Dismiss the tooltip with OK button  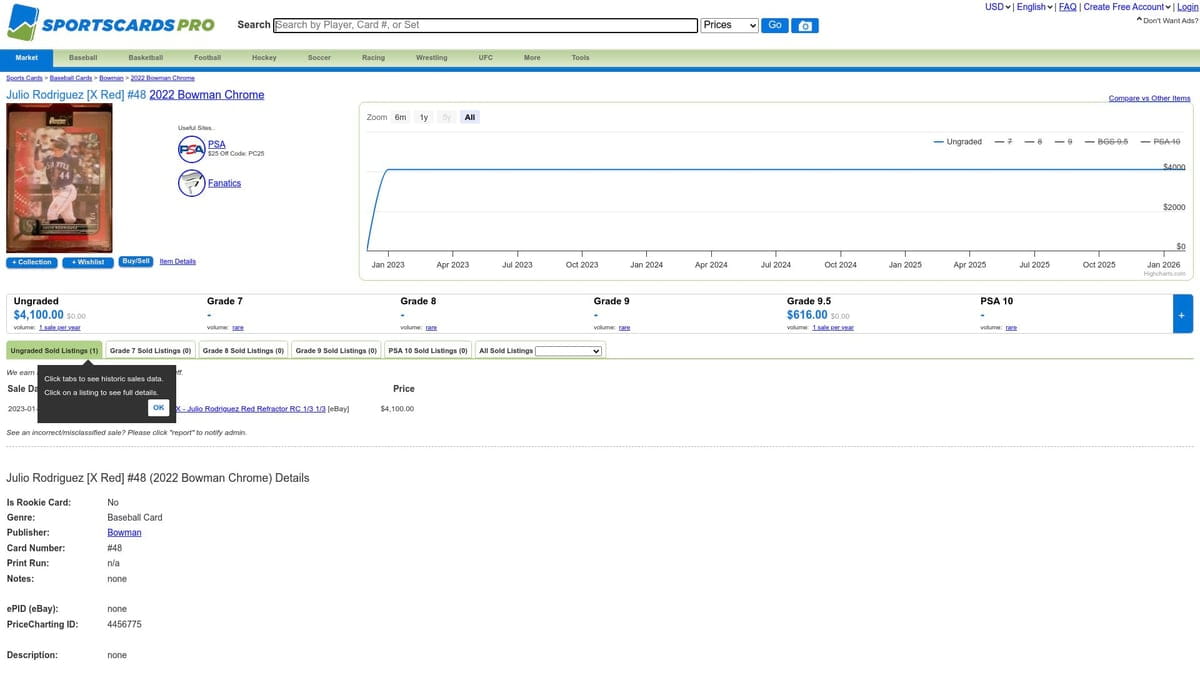click(158, 407)
